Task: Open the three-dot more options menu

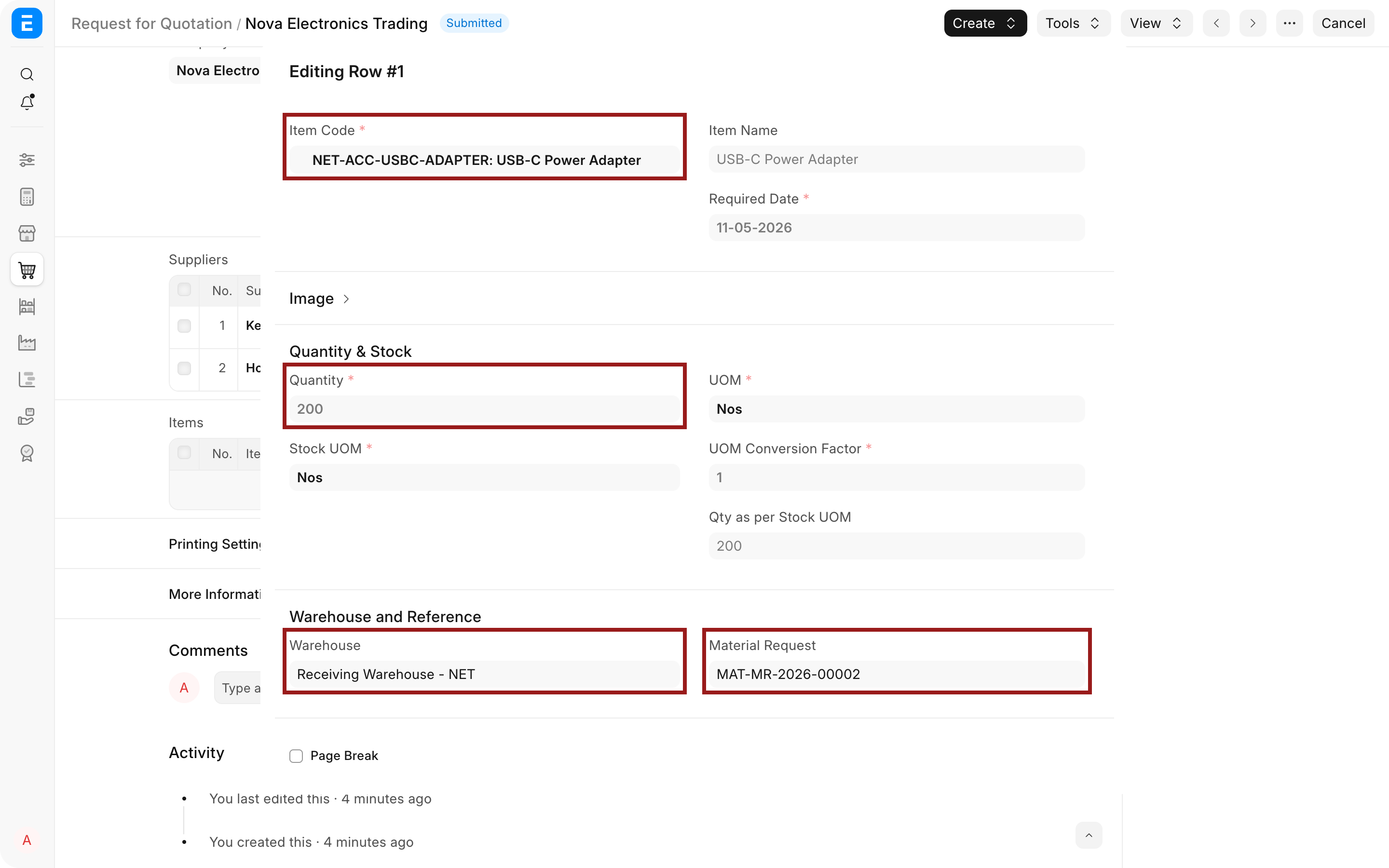Action: click(1289, 23)
